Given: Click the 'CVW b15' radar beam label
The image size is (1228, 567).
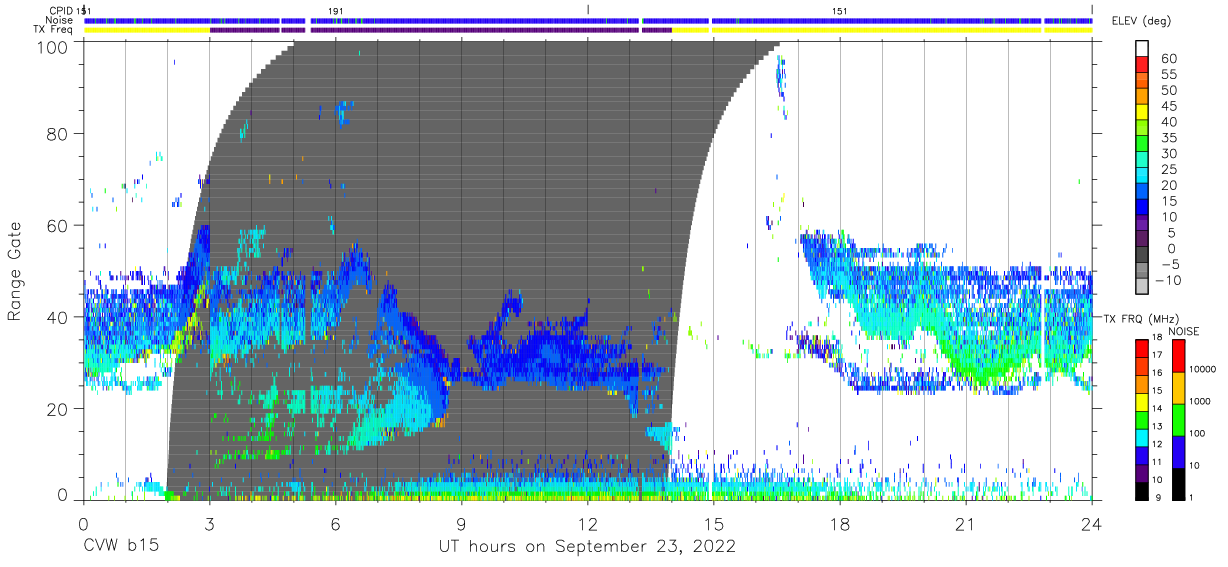Looking at the screenshot, I should click(120, 546).
